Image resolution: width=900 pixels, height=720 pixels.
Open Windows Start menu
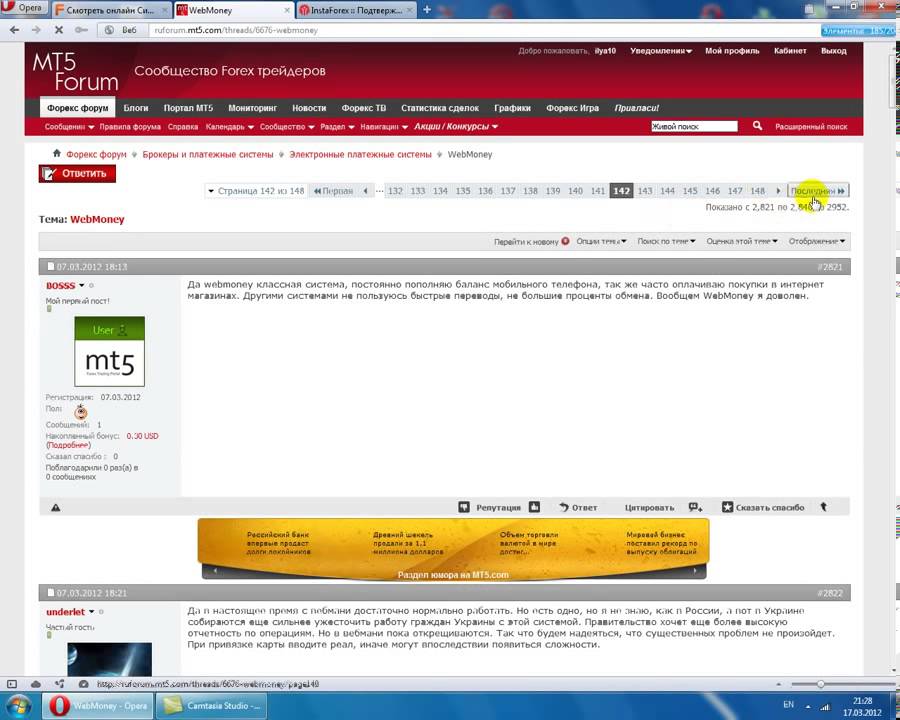(17, 706)
